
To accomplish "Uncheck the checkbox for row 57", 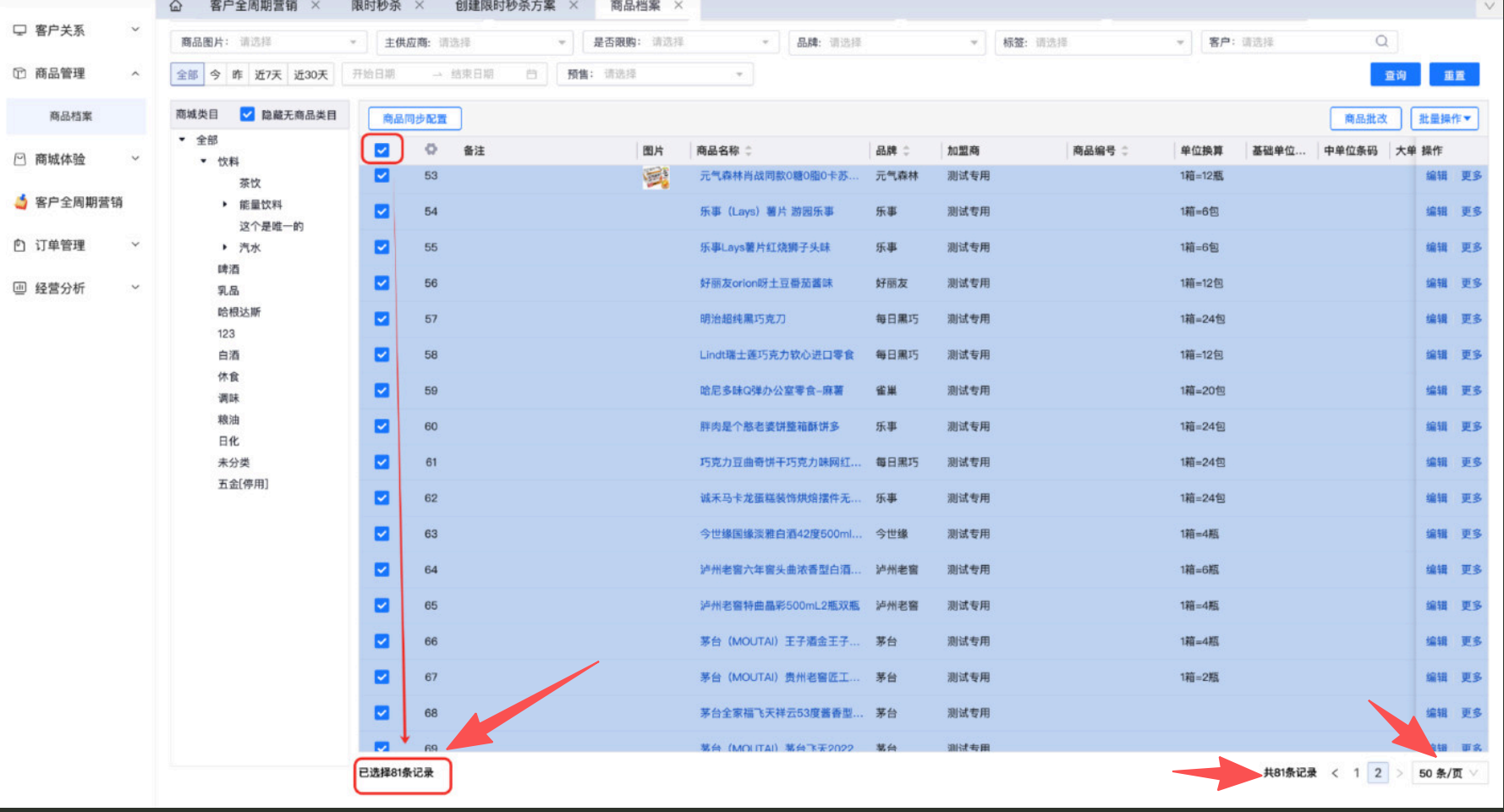I will click(x=382, y=319).
